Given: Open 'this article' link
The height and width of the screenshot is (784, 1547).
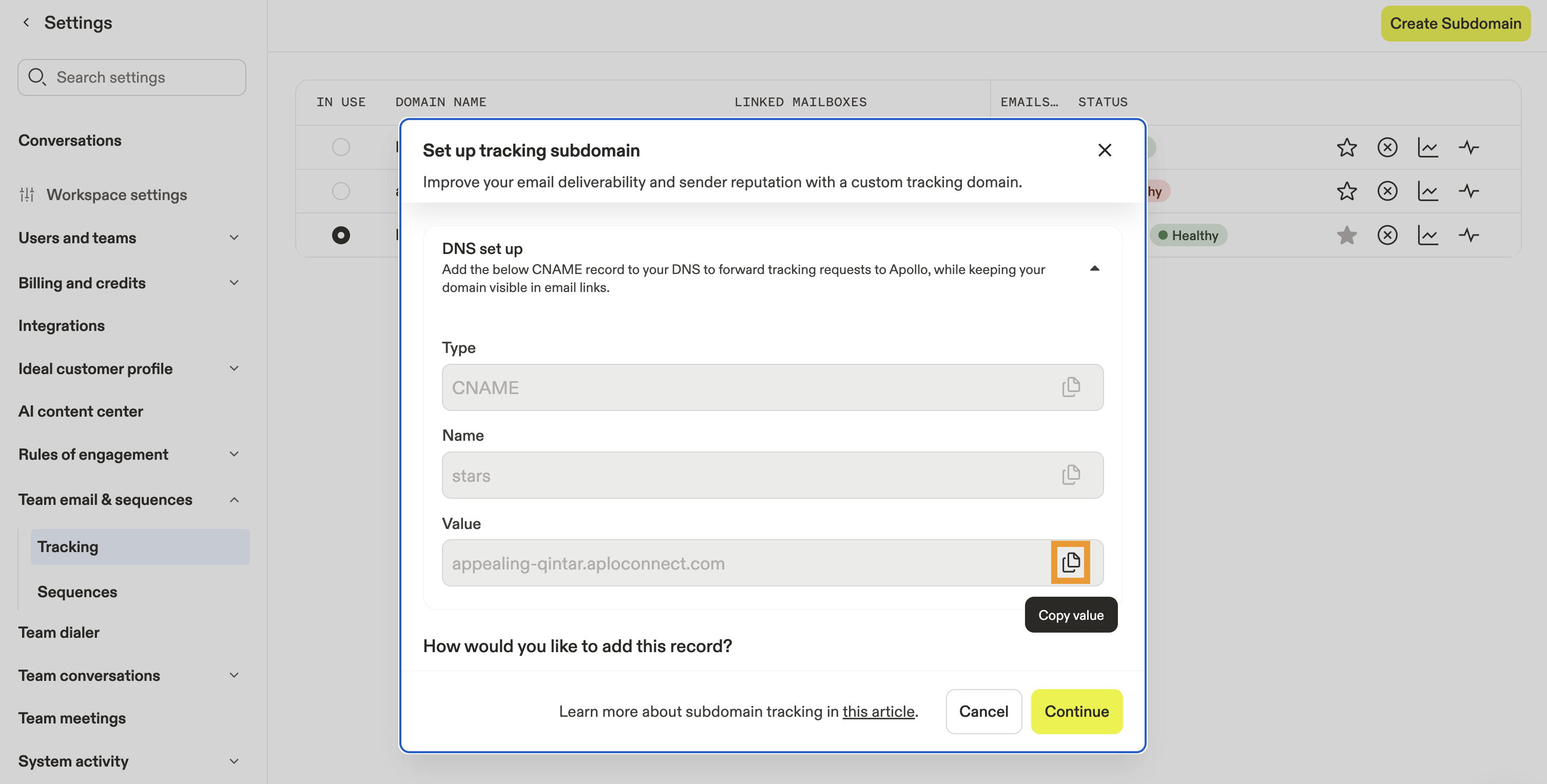Looking at the screenshot, I should tap(878, 711).
